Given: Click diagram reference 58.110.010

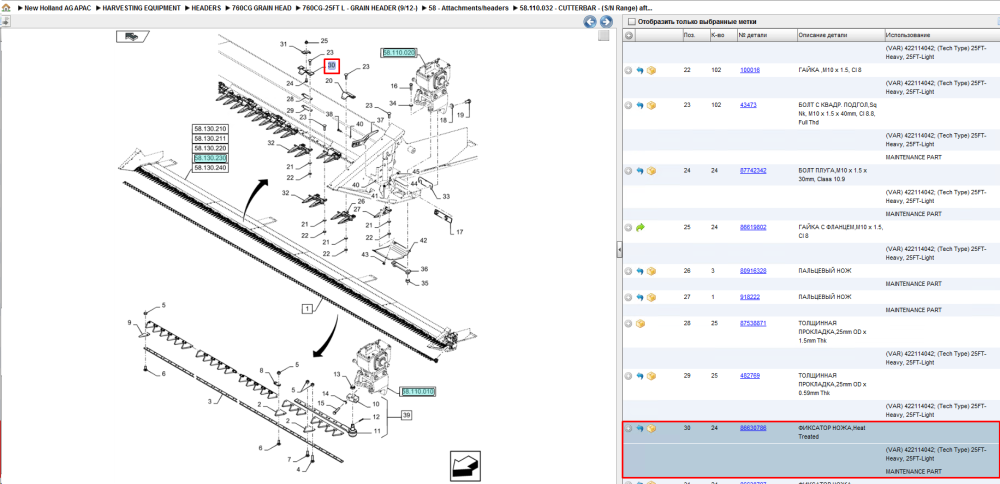Looking at the screenshot, I should (418, 391).
